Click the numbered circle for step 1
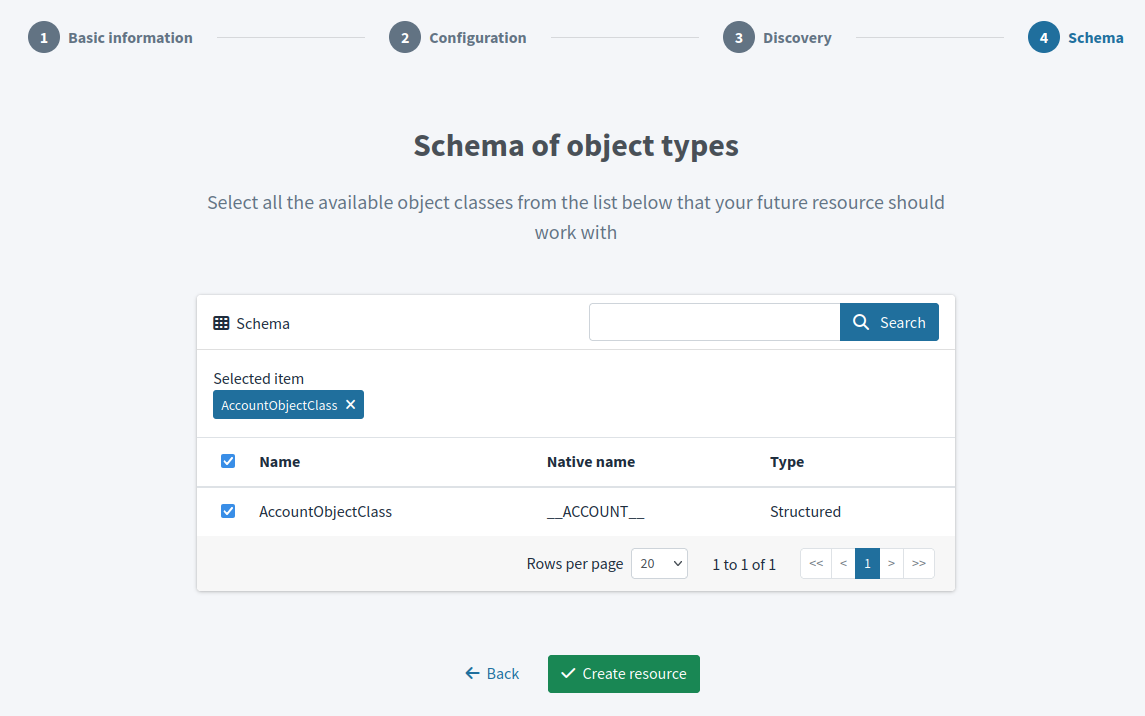Viewport: 1145px width, 716px height. [x=43, y=37]
